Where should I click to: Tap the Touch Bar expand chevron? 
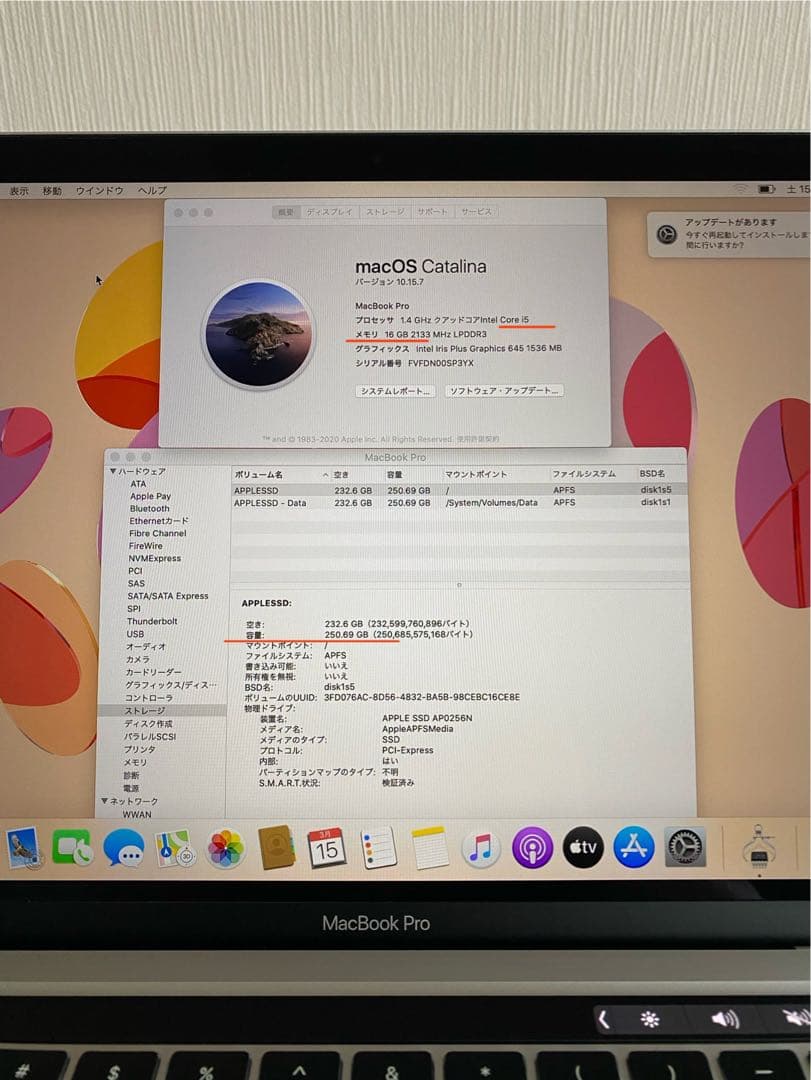[x=604, y=1018]
